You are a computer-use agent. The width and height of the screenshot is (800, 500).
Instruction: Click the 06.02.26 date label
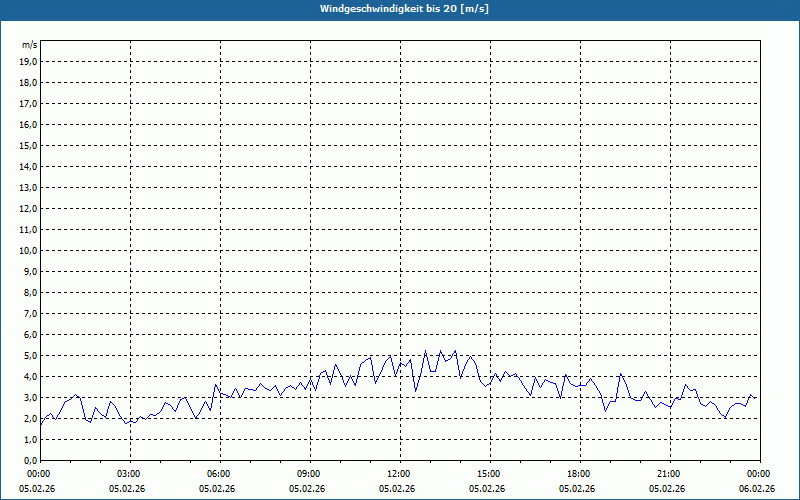coord(757,488)
